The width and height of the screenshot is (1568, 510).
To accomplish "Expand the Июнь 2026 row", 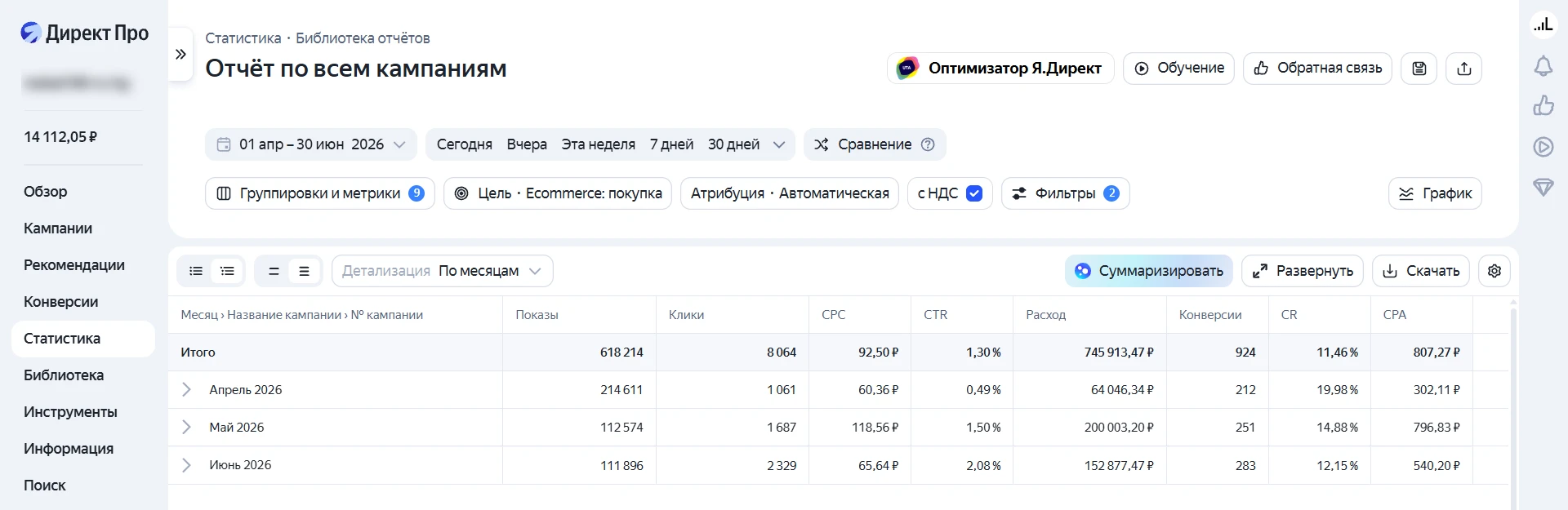I will click(186, 465).
